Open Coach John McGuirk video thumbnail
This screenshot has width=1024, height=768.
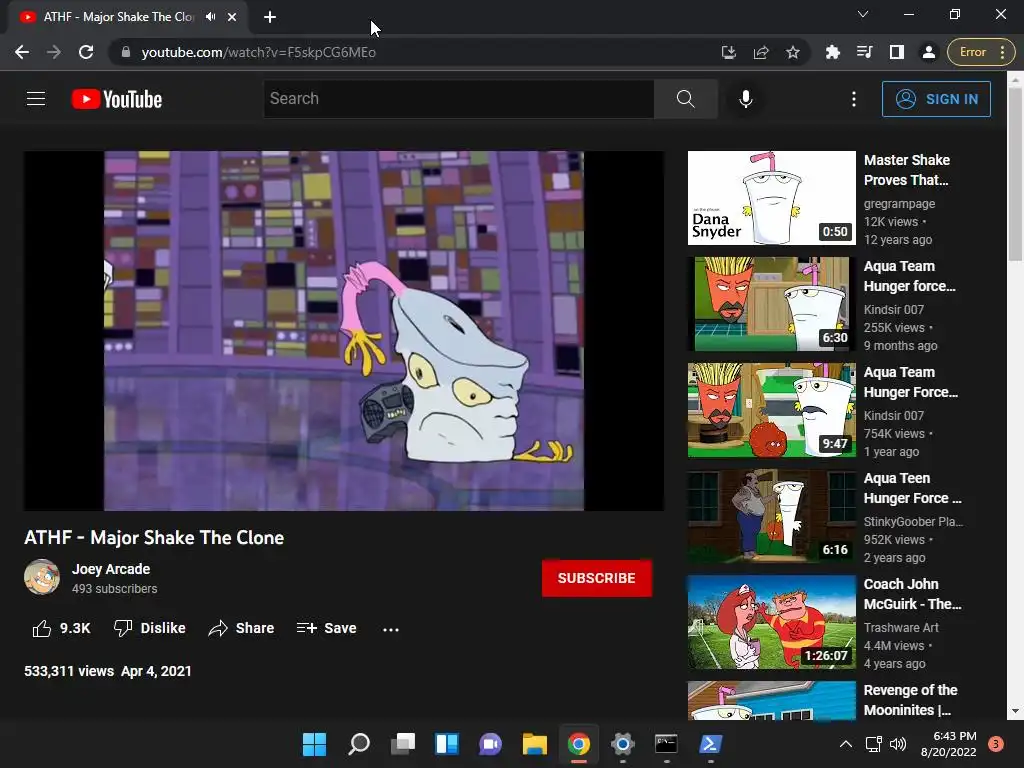tap(771, 622)
